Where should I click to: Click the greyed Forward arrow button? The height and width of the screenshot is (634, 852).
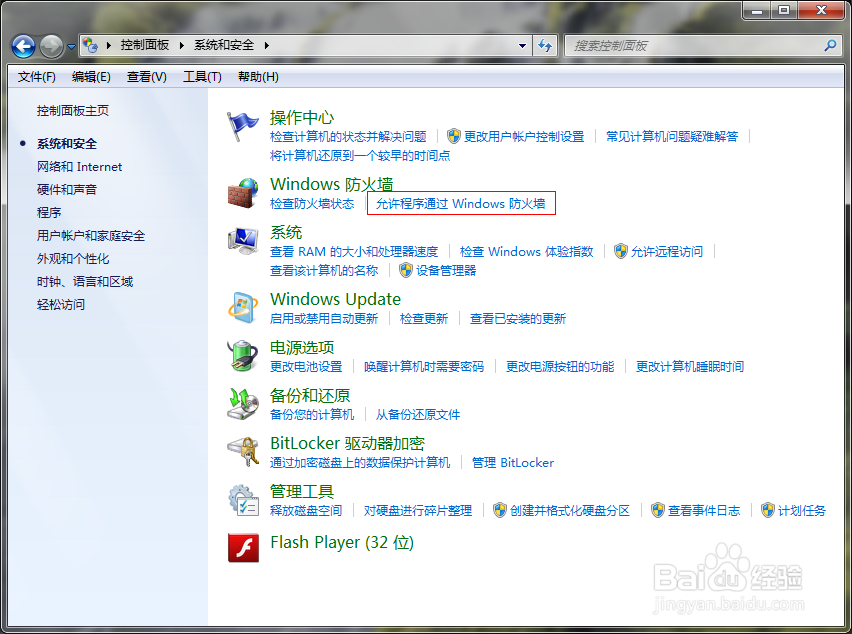pos(51,46)
